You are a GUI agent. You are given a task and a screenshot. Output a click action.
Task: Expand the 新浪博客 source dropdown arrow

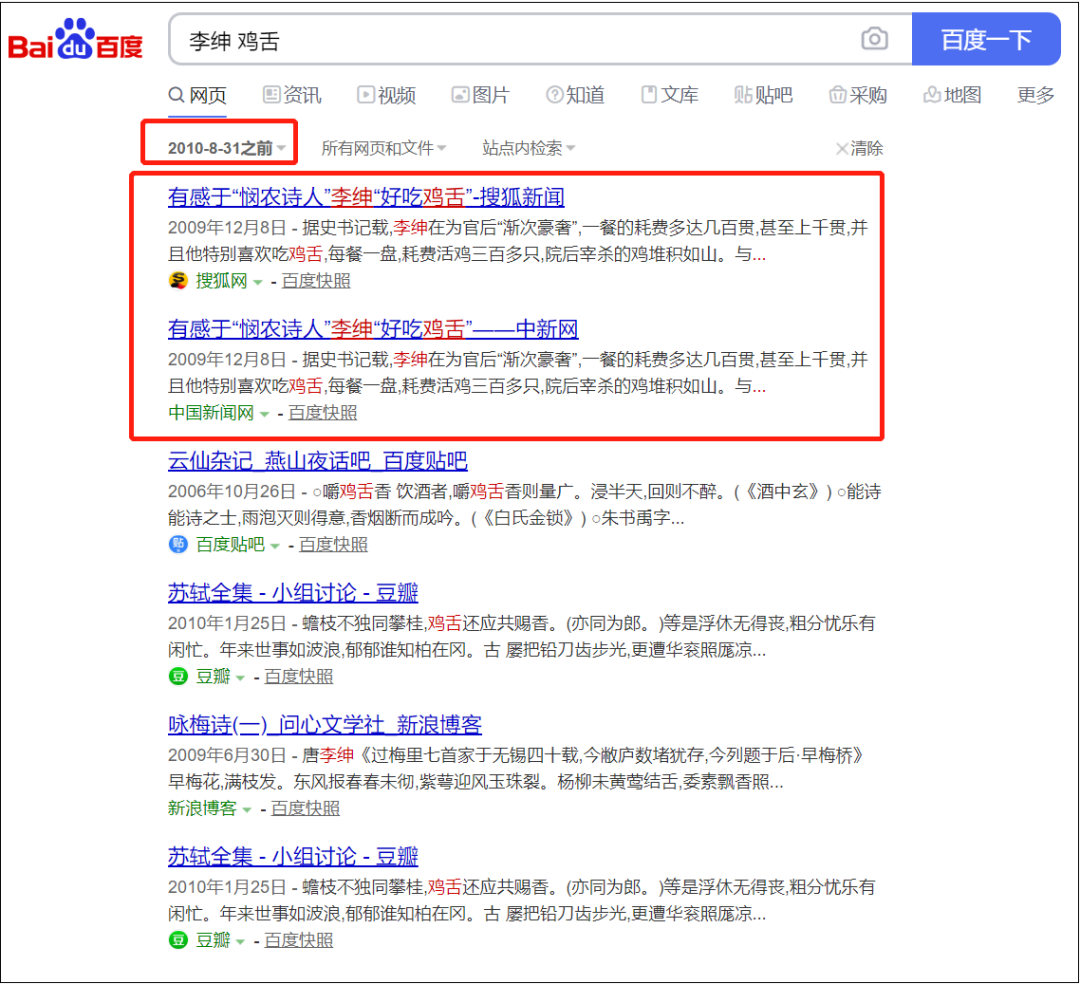click(x=247, y=810)
